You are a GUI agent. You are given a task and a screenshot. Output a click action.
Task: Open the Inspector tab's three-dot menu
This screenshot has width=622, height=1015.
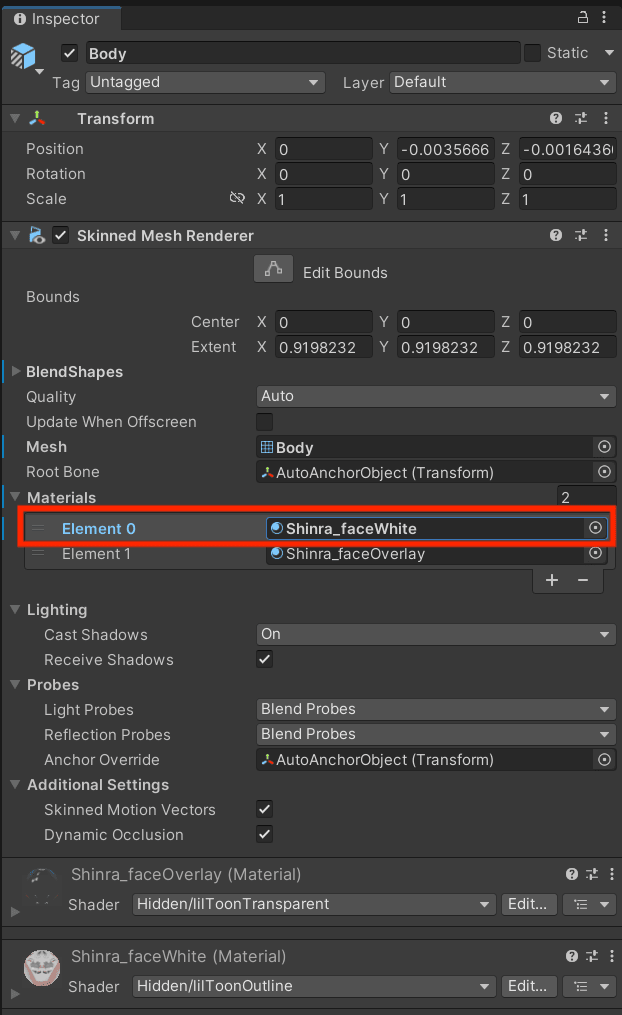click(604, 17)
